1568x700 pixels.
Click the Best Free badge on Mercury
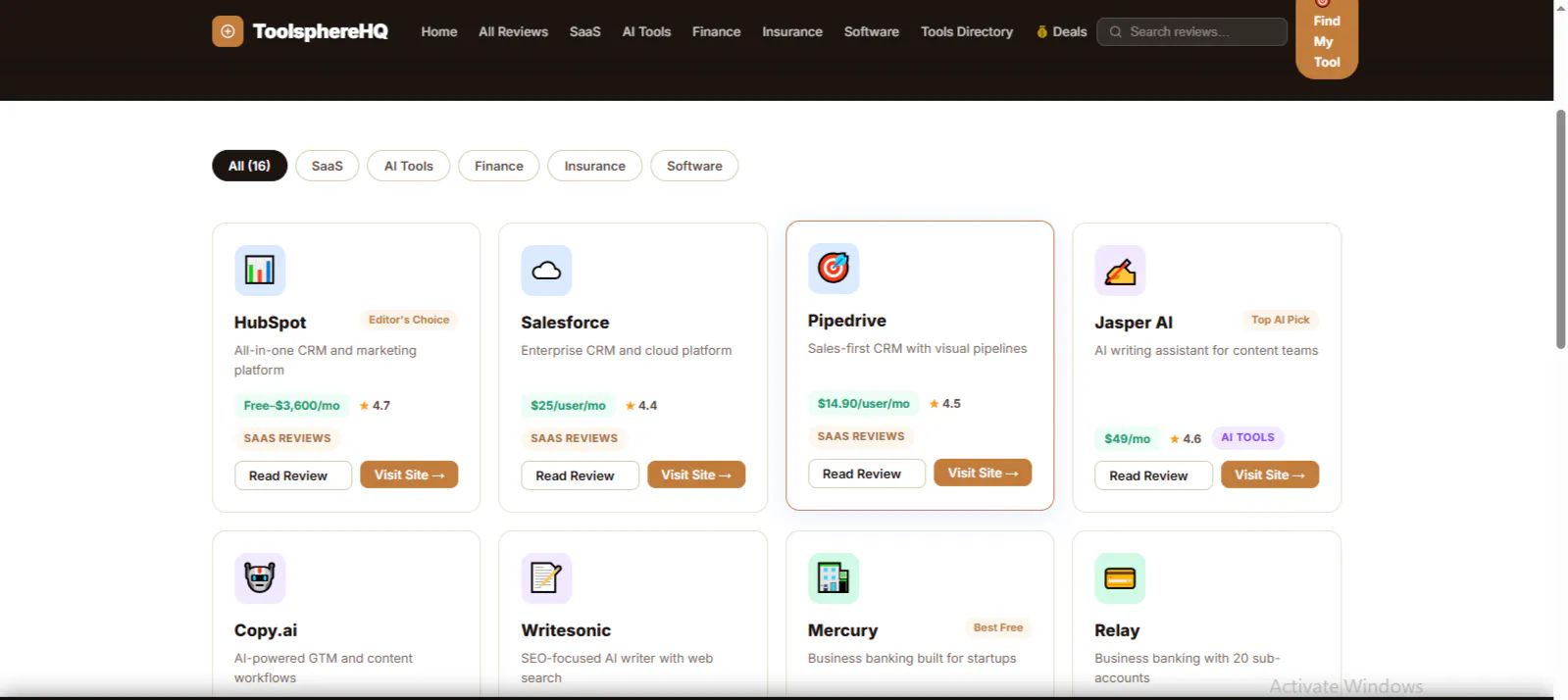point(997,627)
